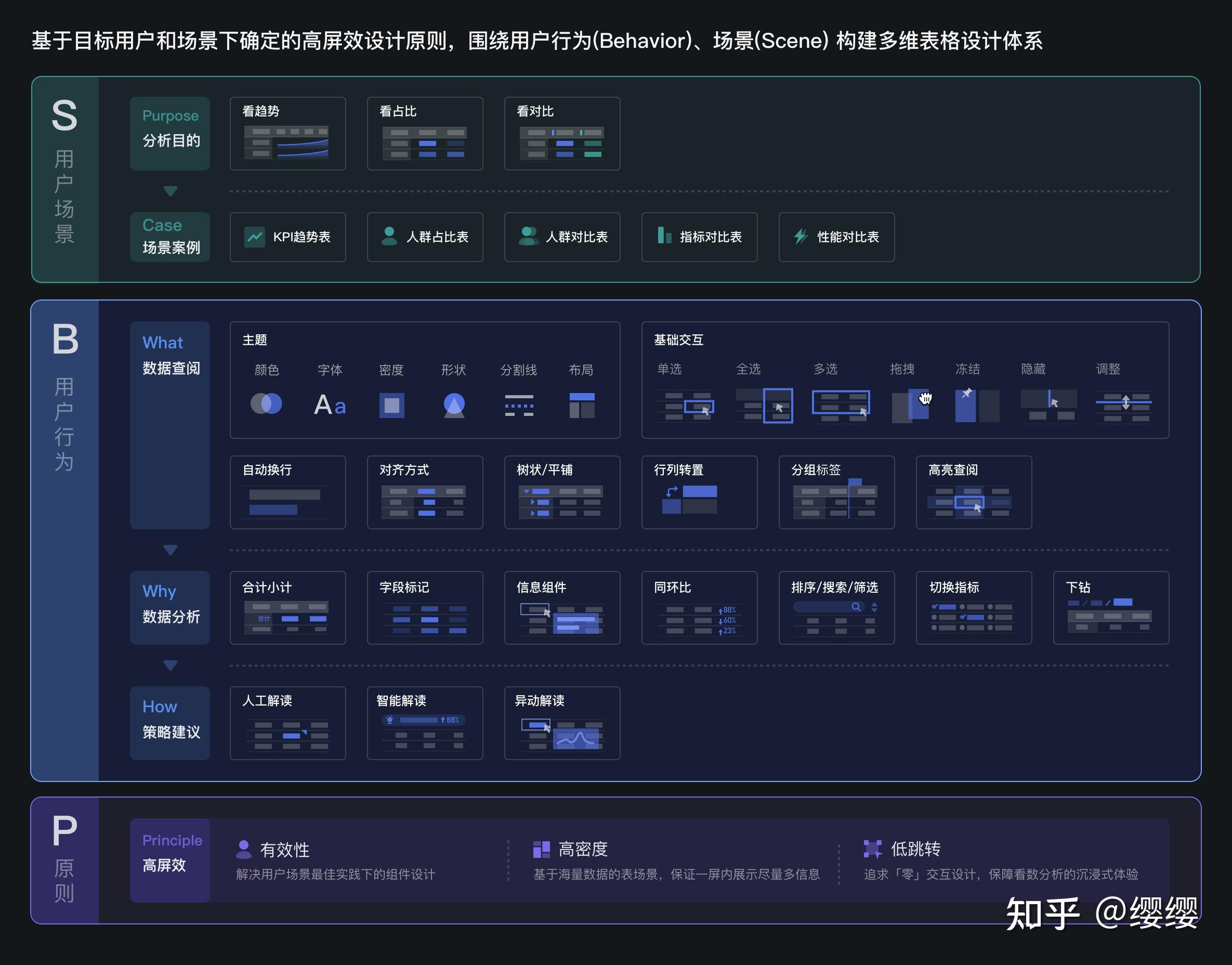The height and width of the screenshot is (965, 1232).
Task: Expand the arrow between Purpose and Case
Action: (x=169, y=191)
